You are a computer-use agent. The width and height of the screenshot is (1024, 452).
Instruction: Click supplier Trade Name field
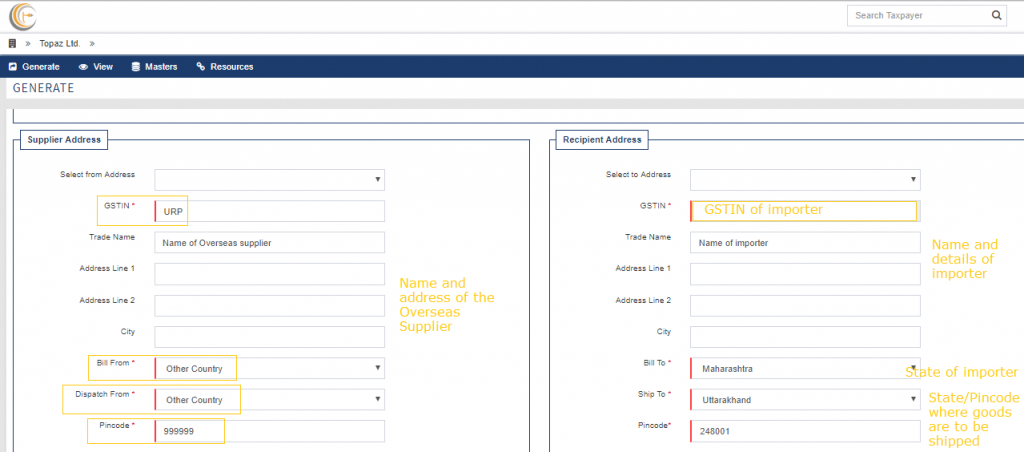point(270,242)
